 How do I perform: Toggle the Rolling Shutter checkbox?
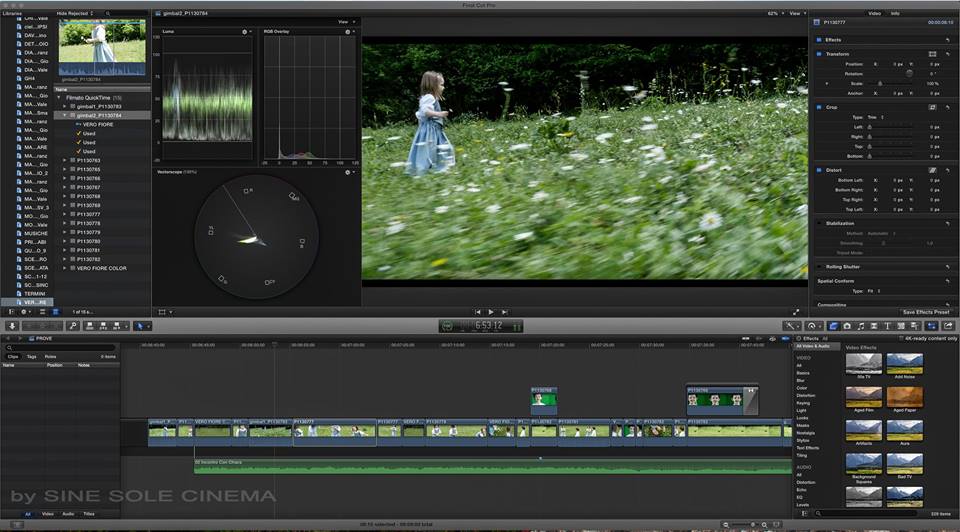[819, 267]
